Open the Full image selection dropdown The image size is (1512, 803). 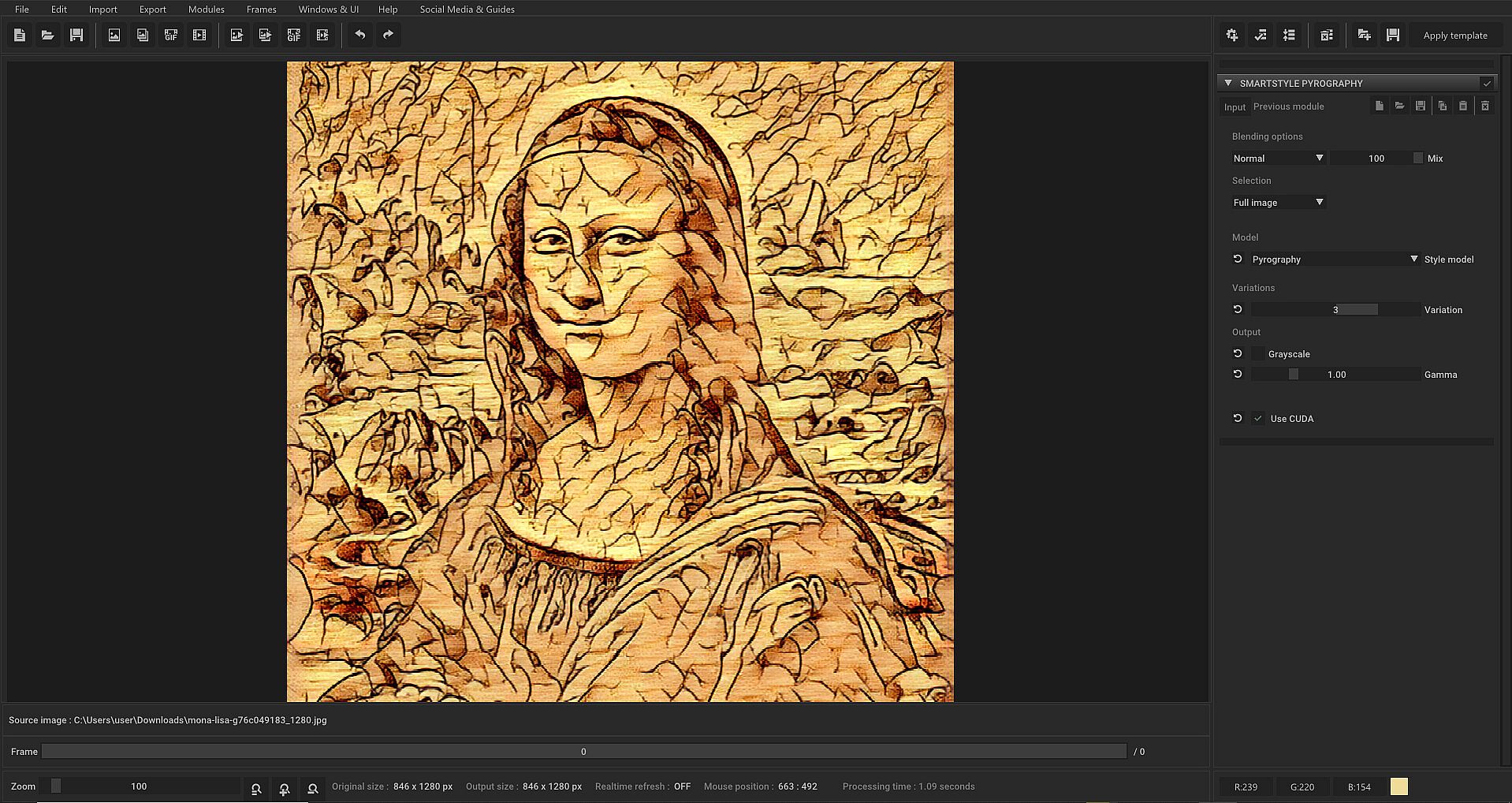(x=1278, y=203)
